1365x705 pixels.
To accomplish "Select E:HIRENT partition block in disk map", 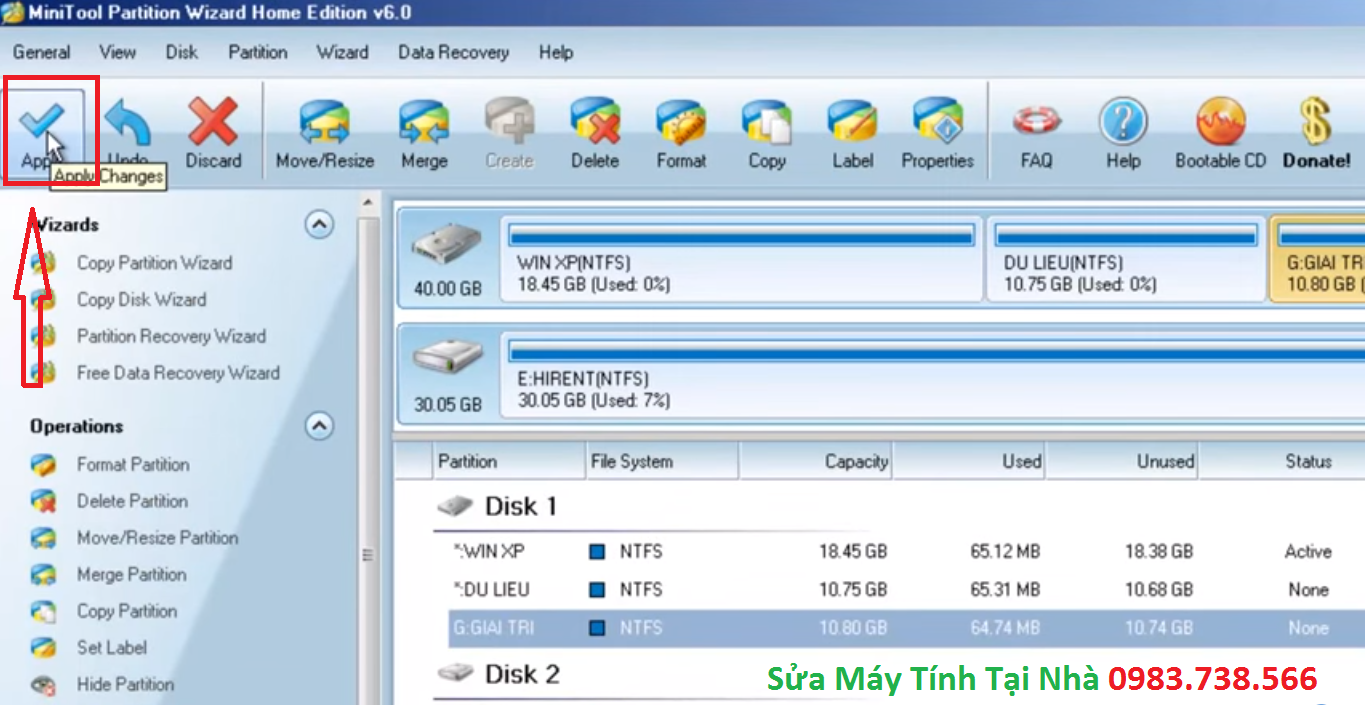I will [934, 376].
